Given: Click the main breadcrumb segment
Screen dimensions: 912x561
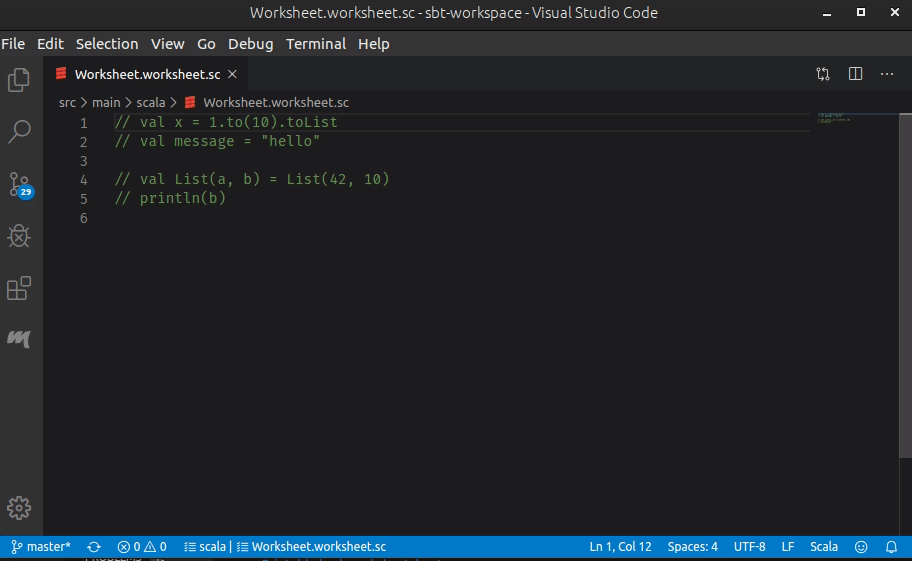Looking at the screenshot, I should (x=106, y=102).
